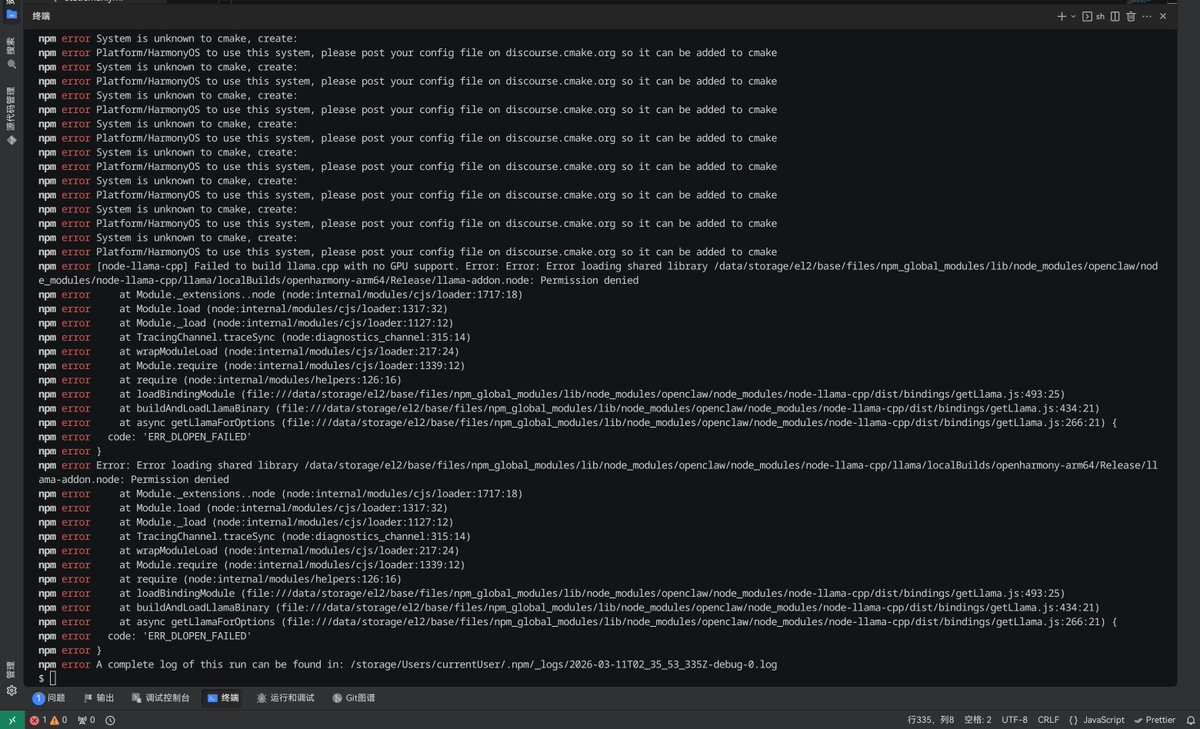Open the settings gear in sidebar

(11, 690)
